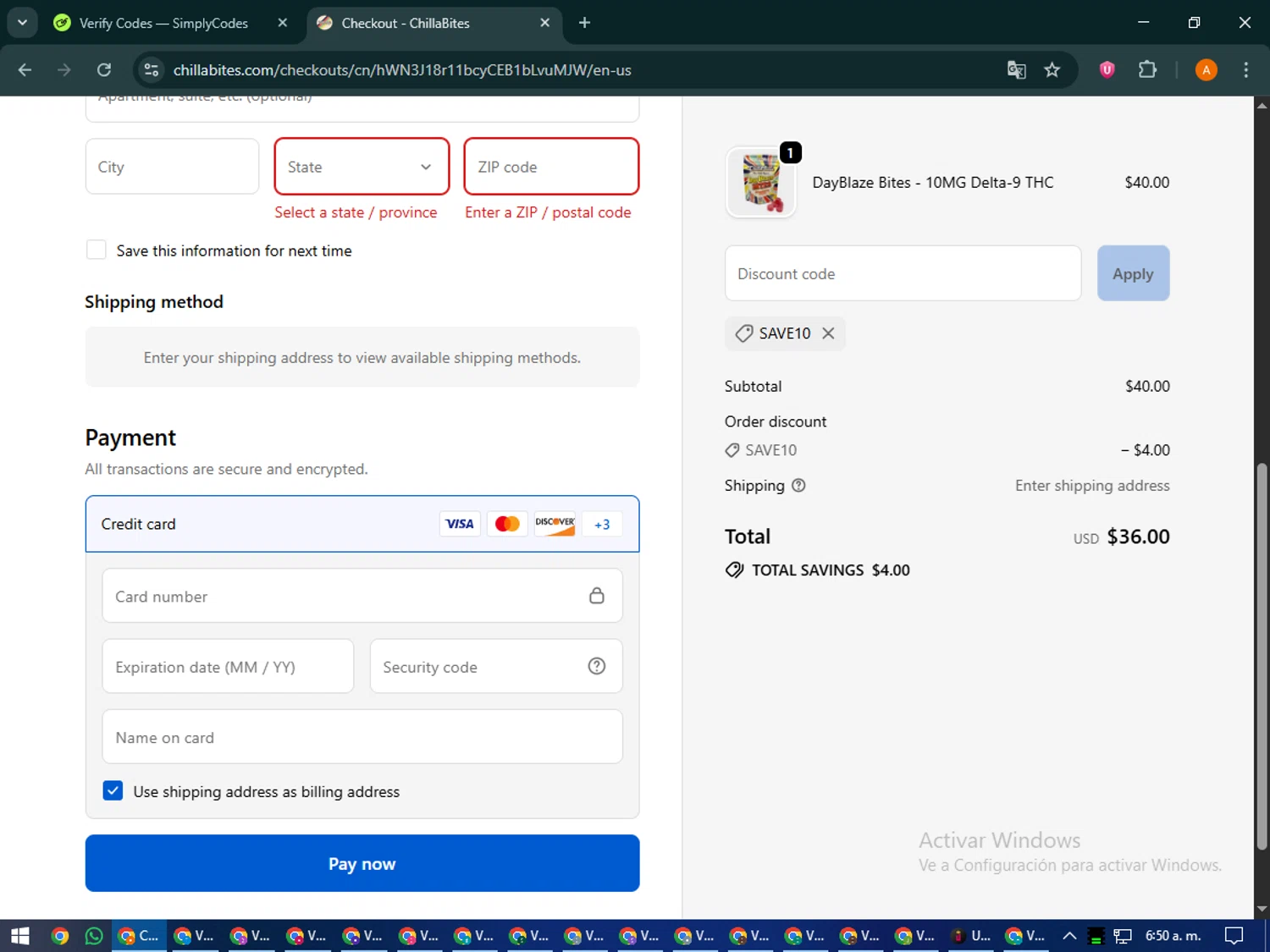
Task: Select the Credit card payment option
Action: (362, 524)
